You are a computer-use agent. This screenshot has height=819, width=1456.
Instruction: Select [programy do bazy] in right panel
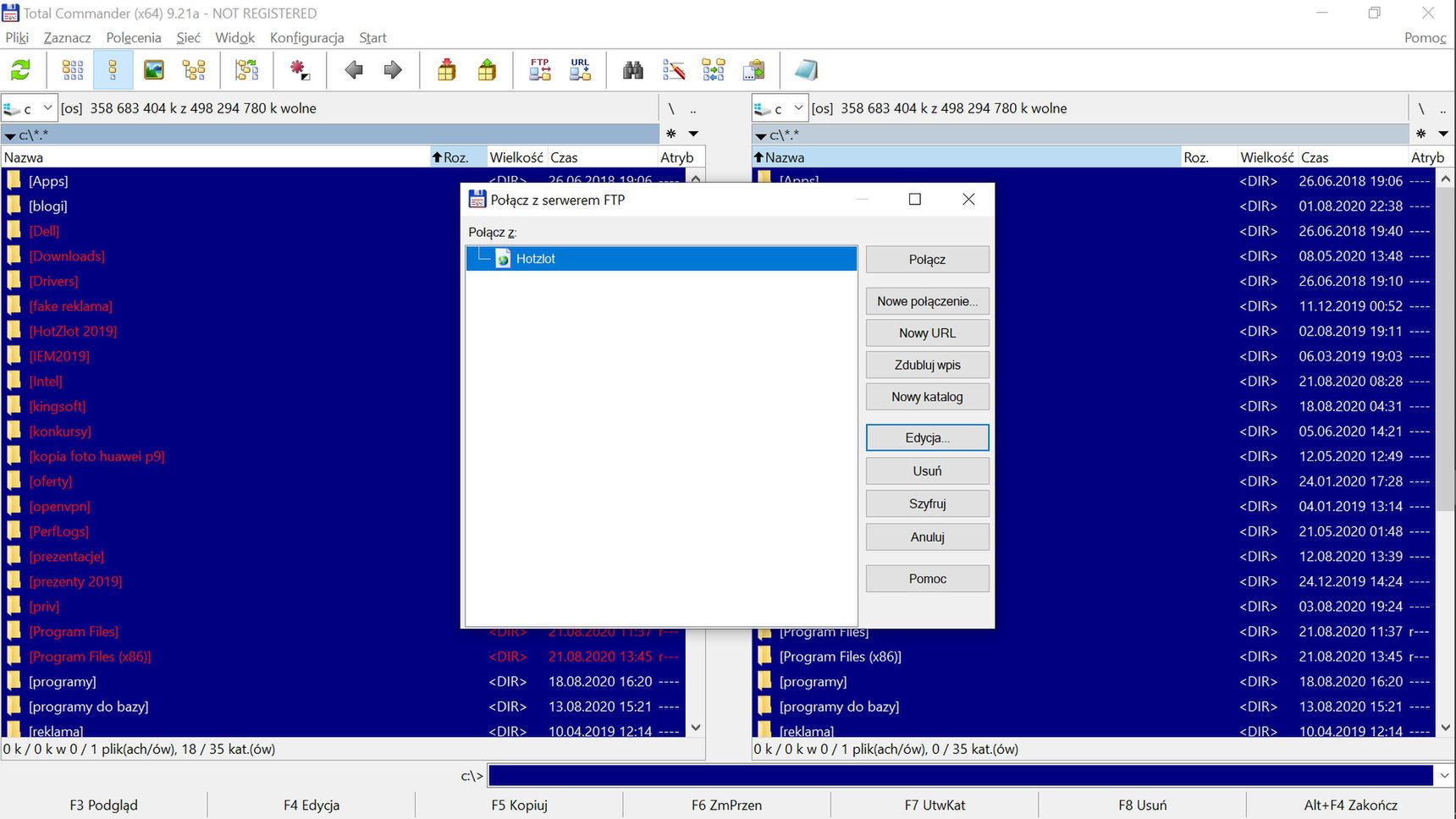839,706
